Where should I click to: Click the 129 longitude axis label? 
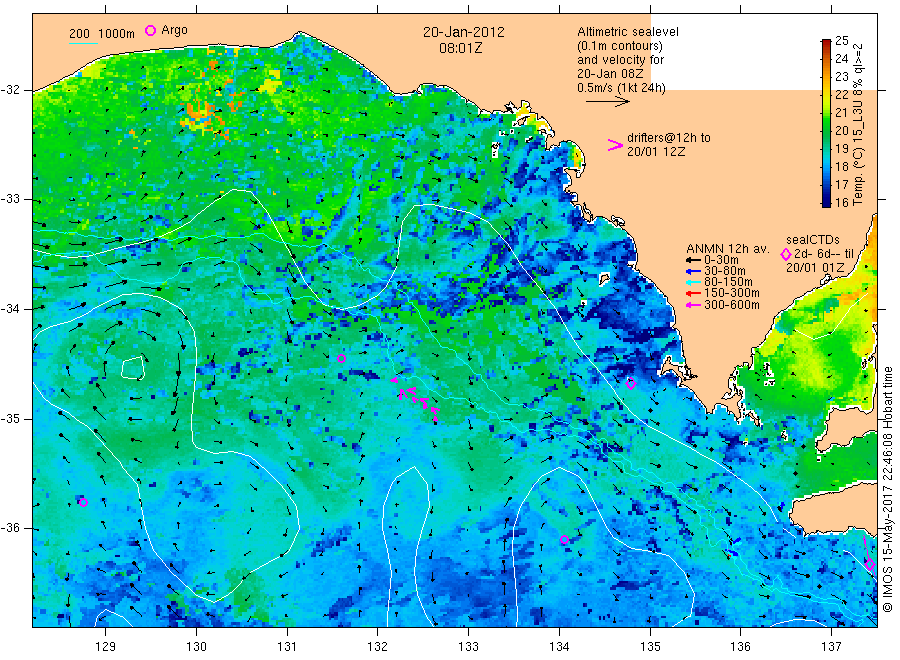click(x=106, y=647)
